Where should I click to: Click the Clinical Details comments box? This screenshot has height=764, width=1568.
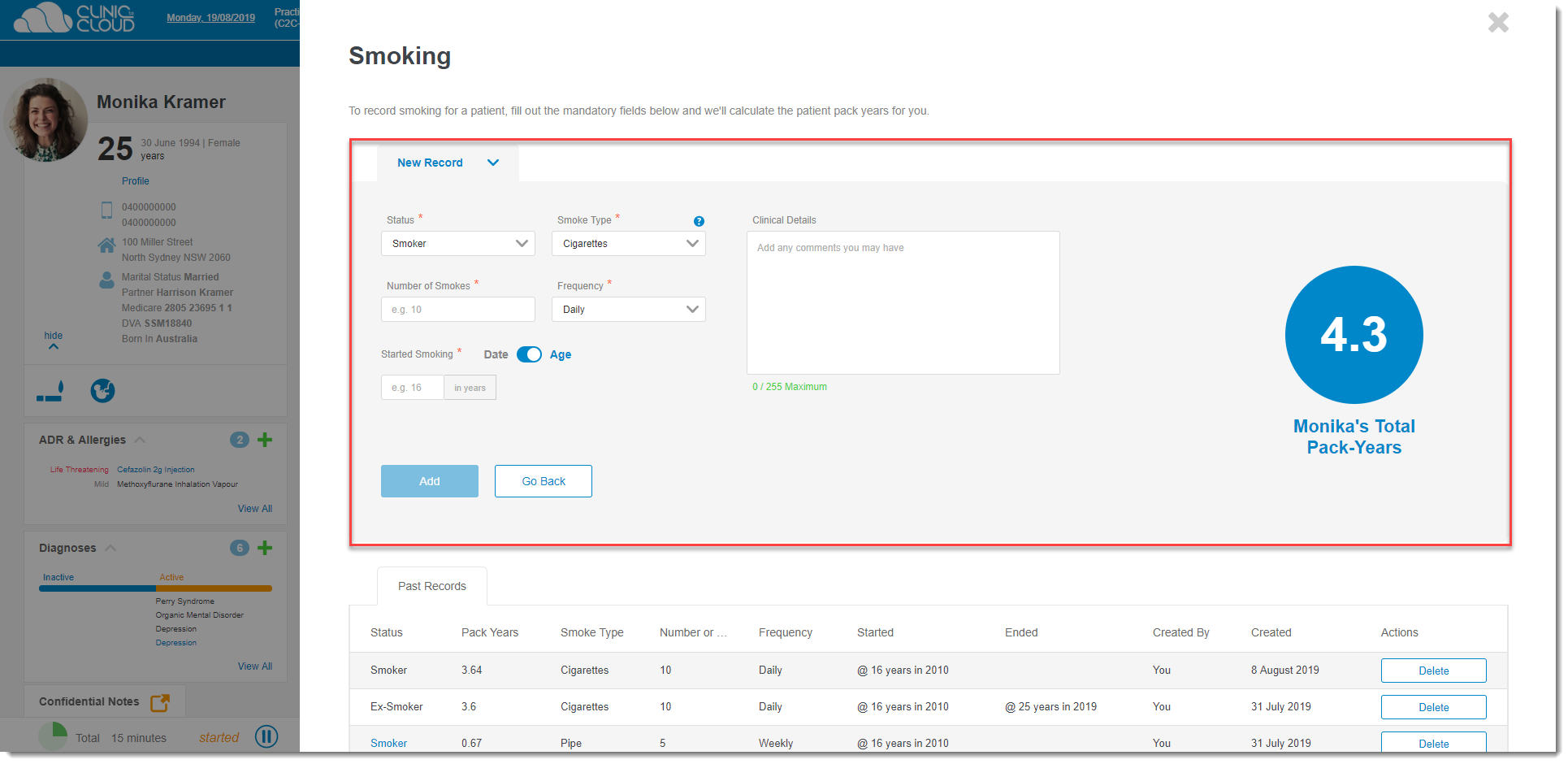pyautogui.click(x=903, y=303)
